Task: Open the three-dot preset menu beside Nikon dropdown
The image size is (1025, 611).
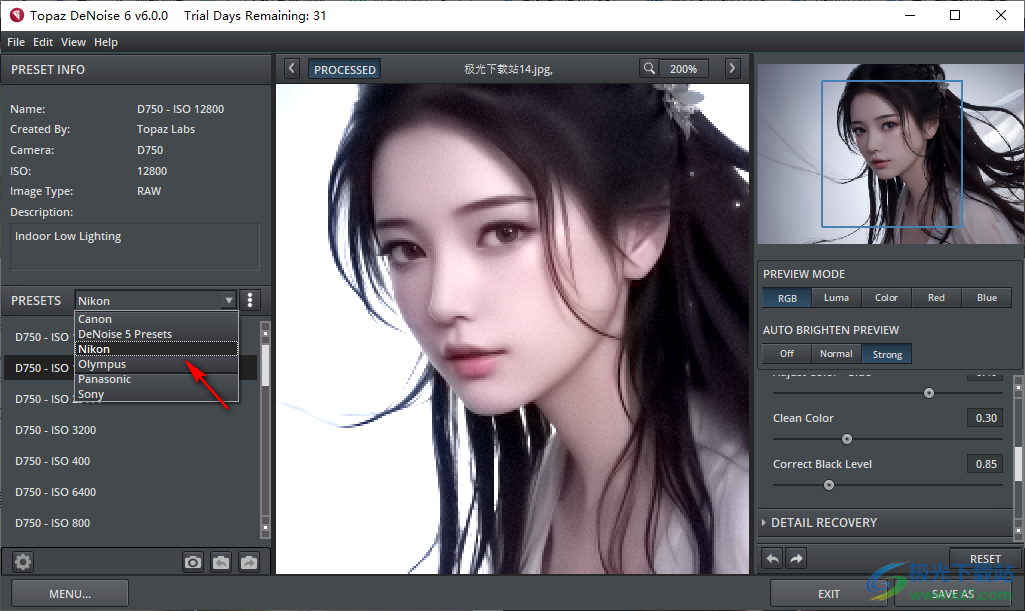Action: 249,300
